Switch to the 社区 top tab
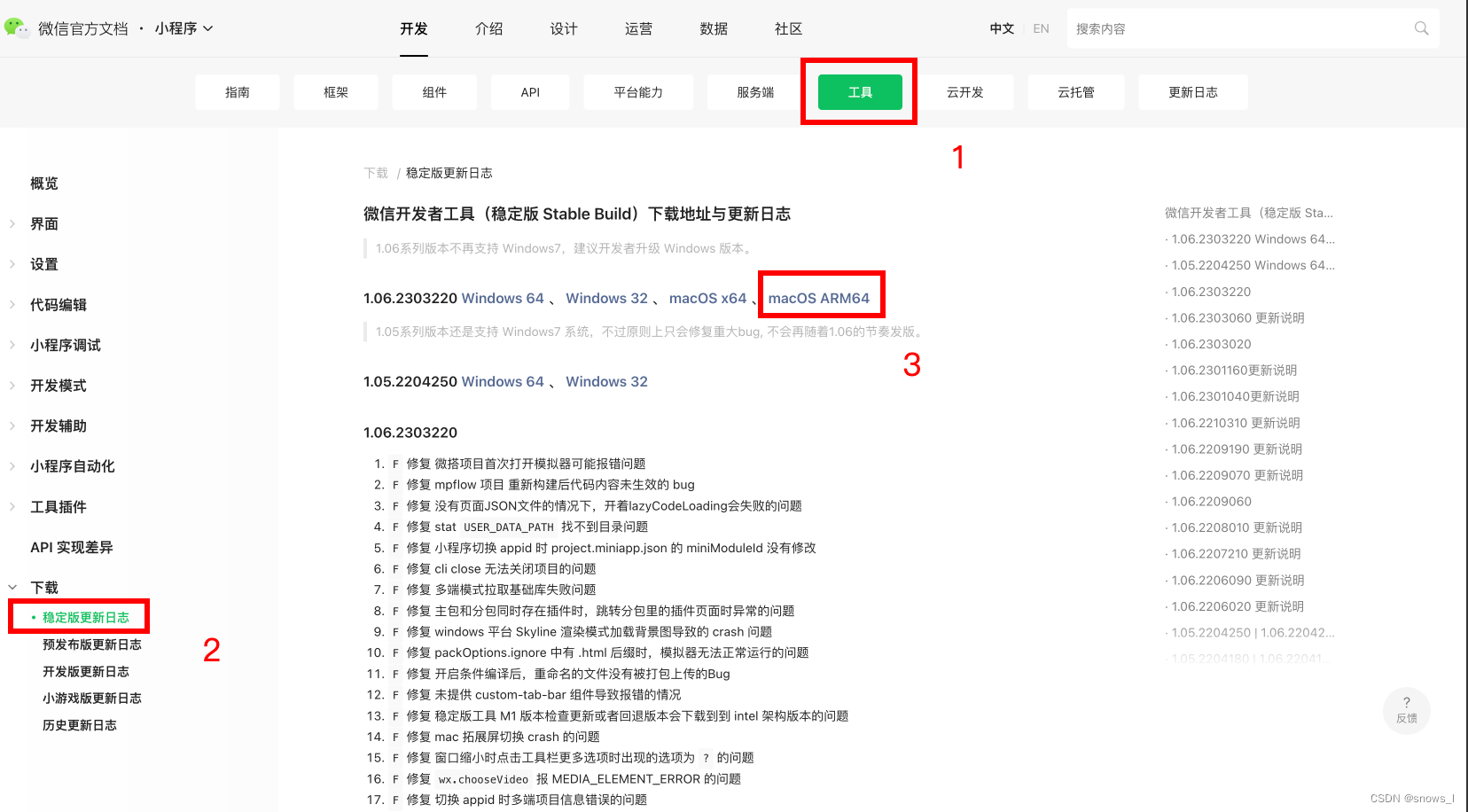The height and width of the screenshot is (812, 1468). (789, 28)
